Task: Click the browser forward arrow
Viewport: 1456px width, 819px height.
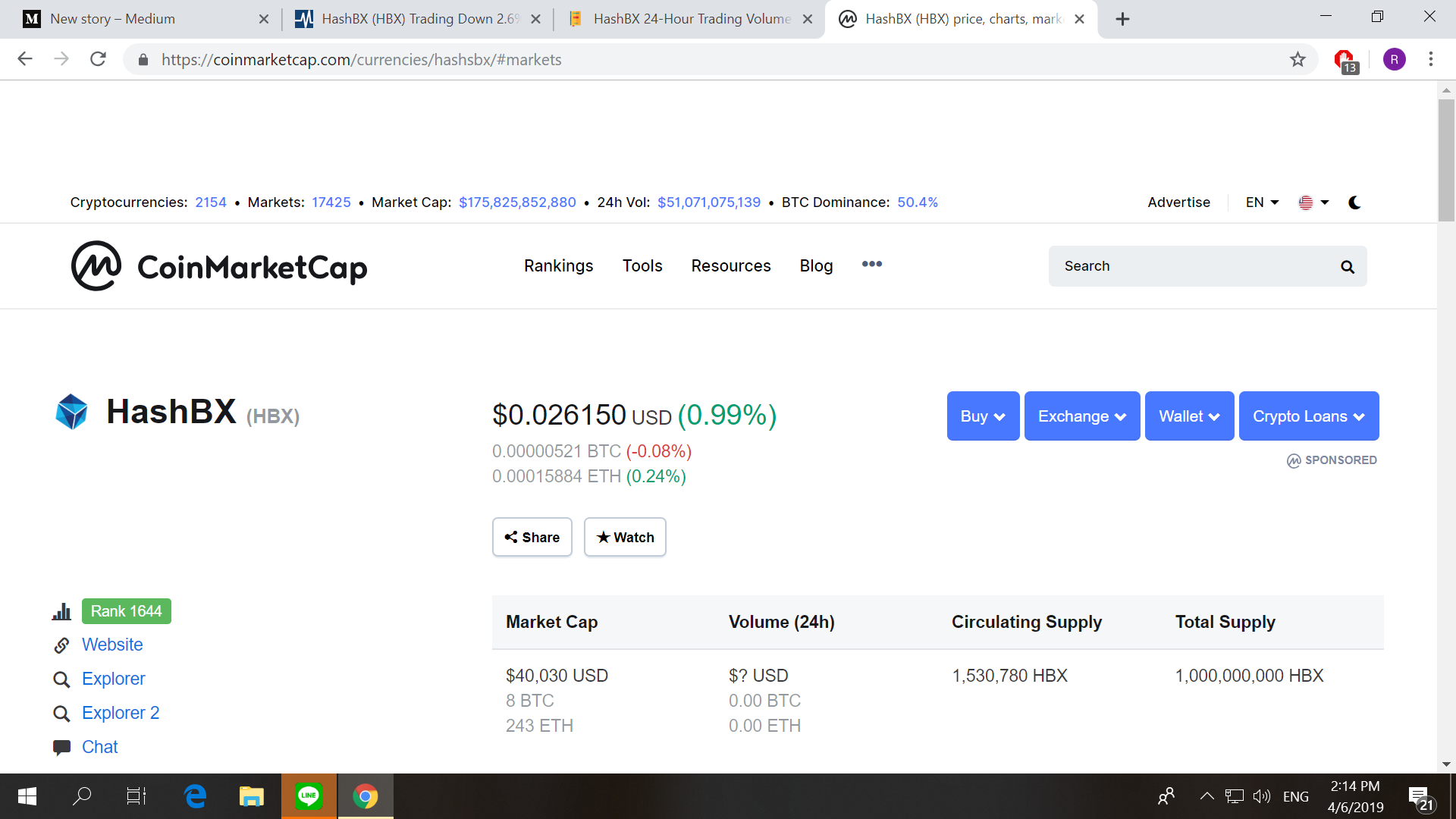Action: (61, 59)
